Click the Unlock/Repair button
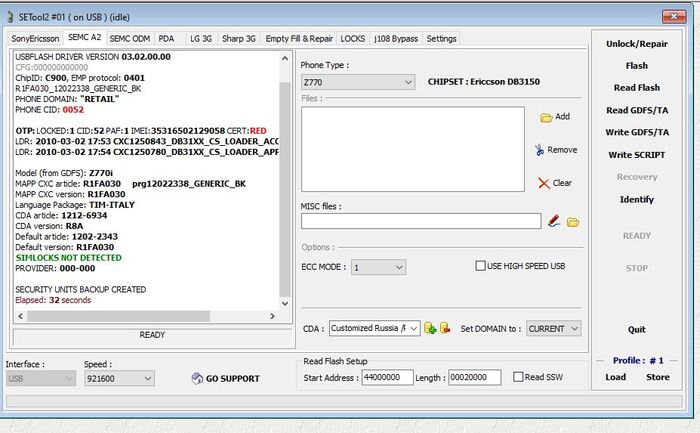The image size is (700, 433). point(637,44)
